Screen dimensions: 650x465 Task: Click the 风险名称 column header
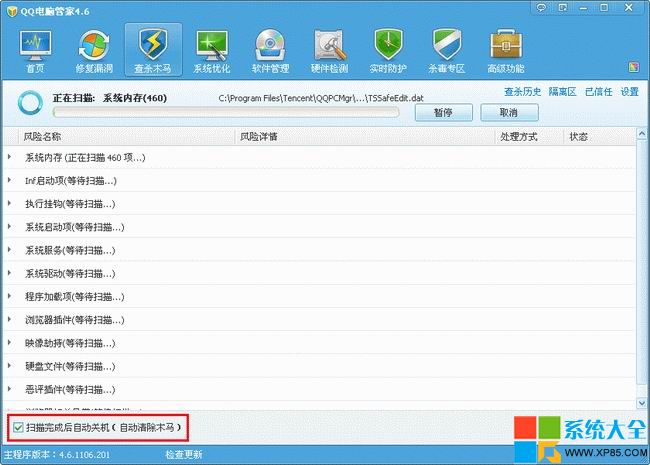[42, 136]
